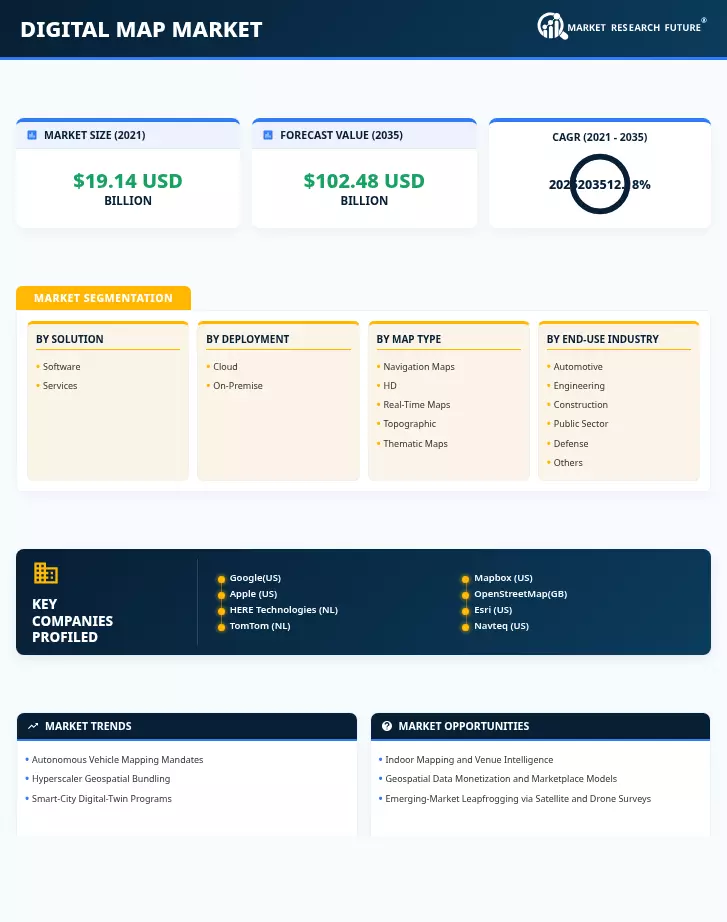The image size is (727, 922).
Task: Click Apple (US) company name
Action: [x=253, y=594]
